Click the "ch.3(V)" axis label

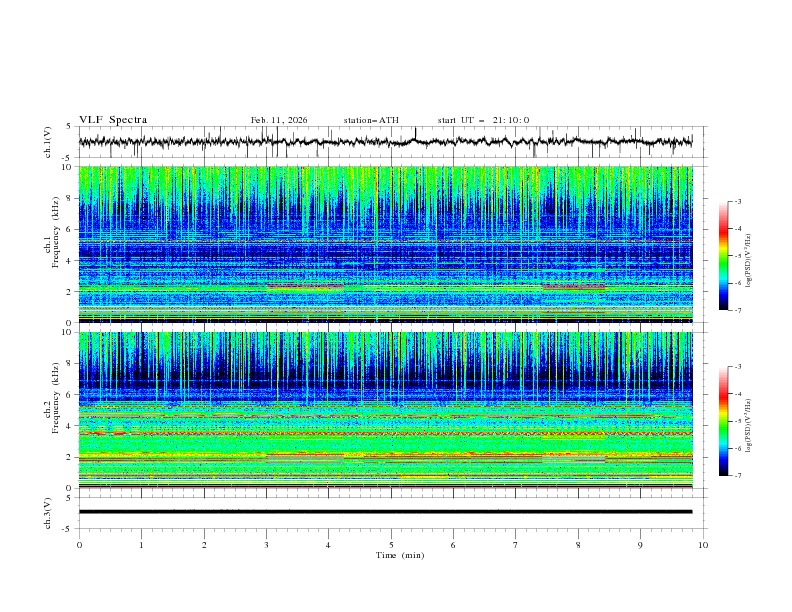coord(48,513)
